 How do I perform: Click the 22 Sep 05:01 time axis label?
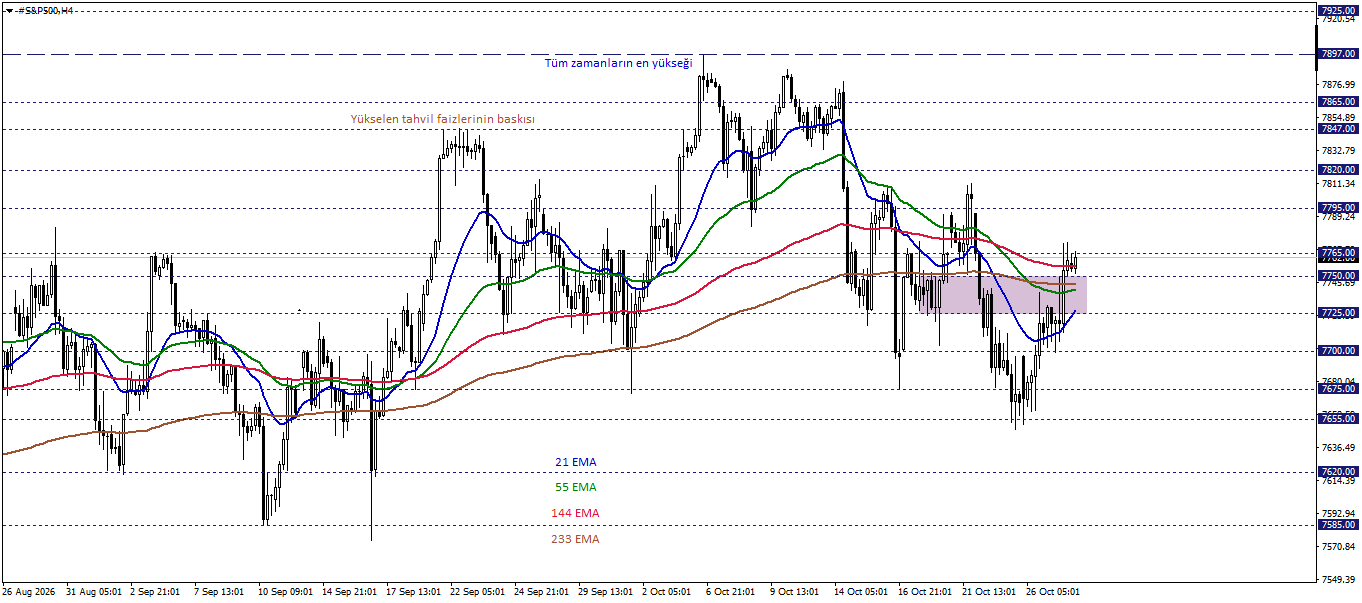click(477, 592)
